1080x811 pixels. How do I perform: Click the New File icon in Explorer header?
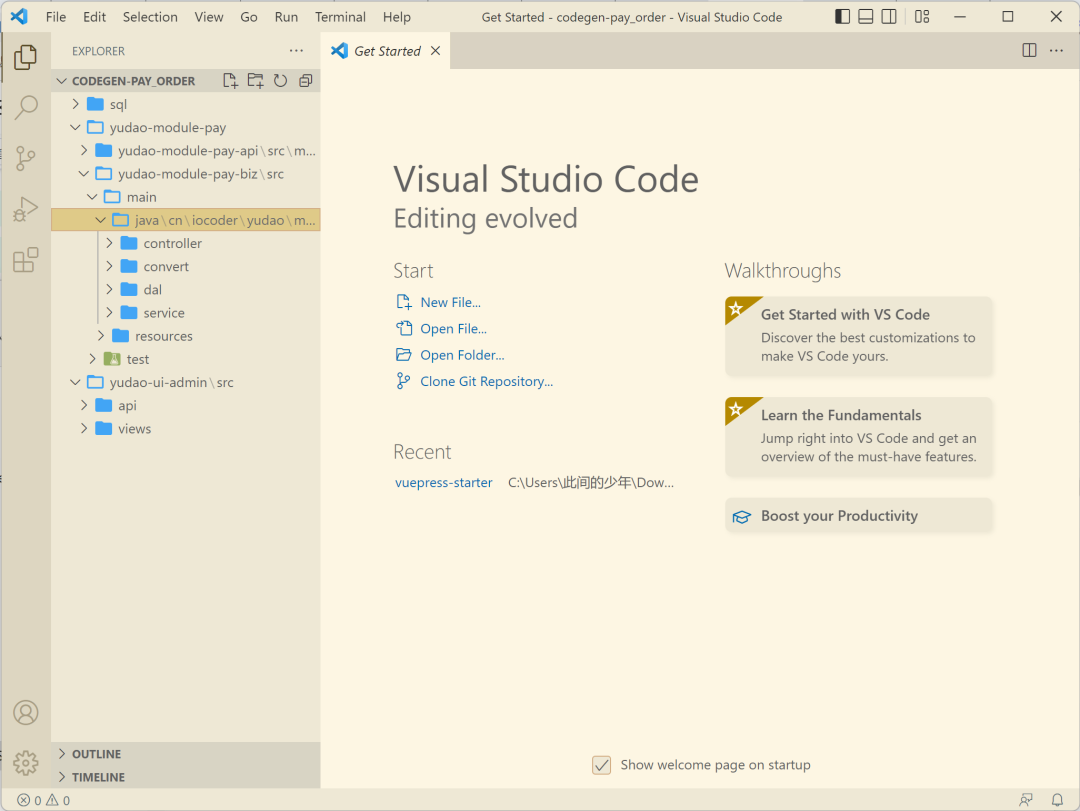[x=231, y=81]
